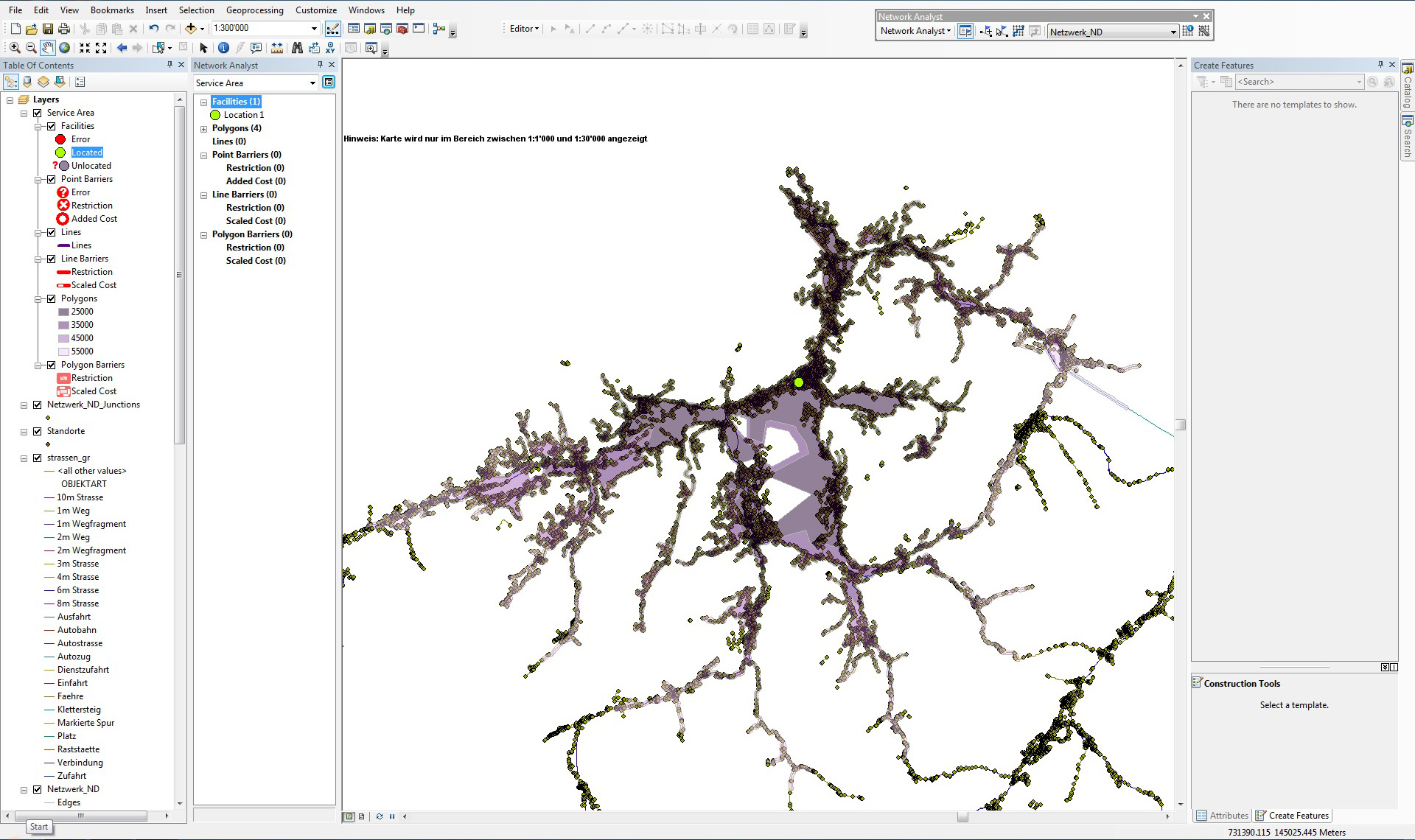Click the Solve network analysis icon

(1019, 31)
